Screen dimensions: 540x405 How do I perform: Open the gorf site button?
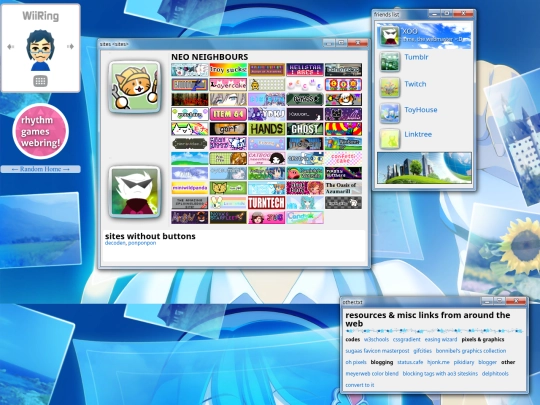228,129
